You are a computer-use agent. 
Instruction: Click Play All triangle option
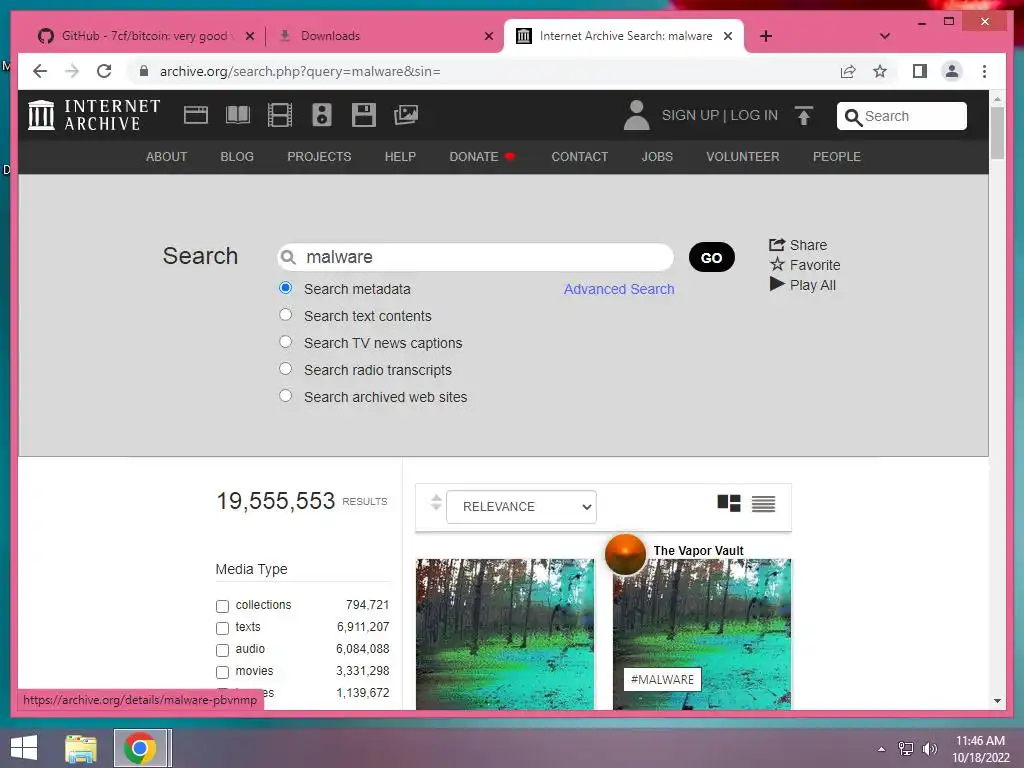pyautogui.click(x=803, y=285)
